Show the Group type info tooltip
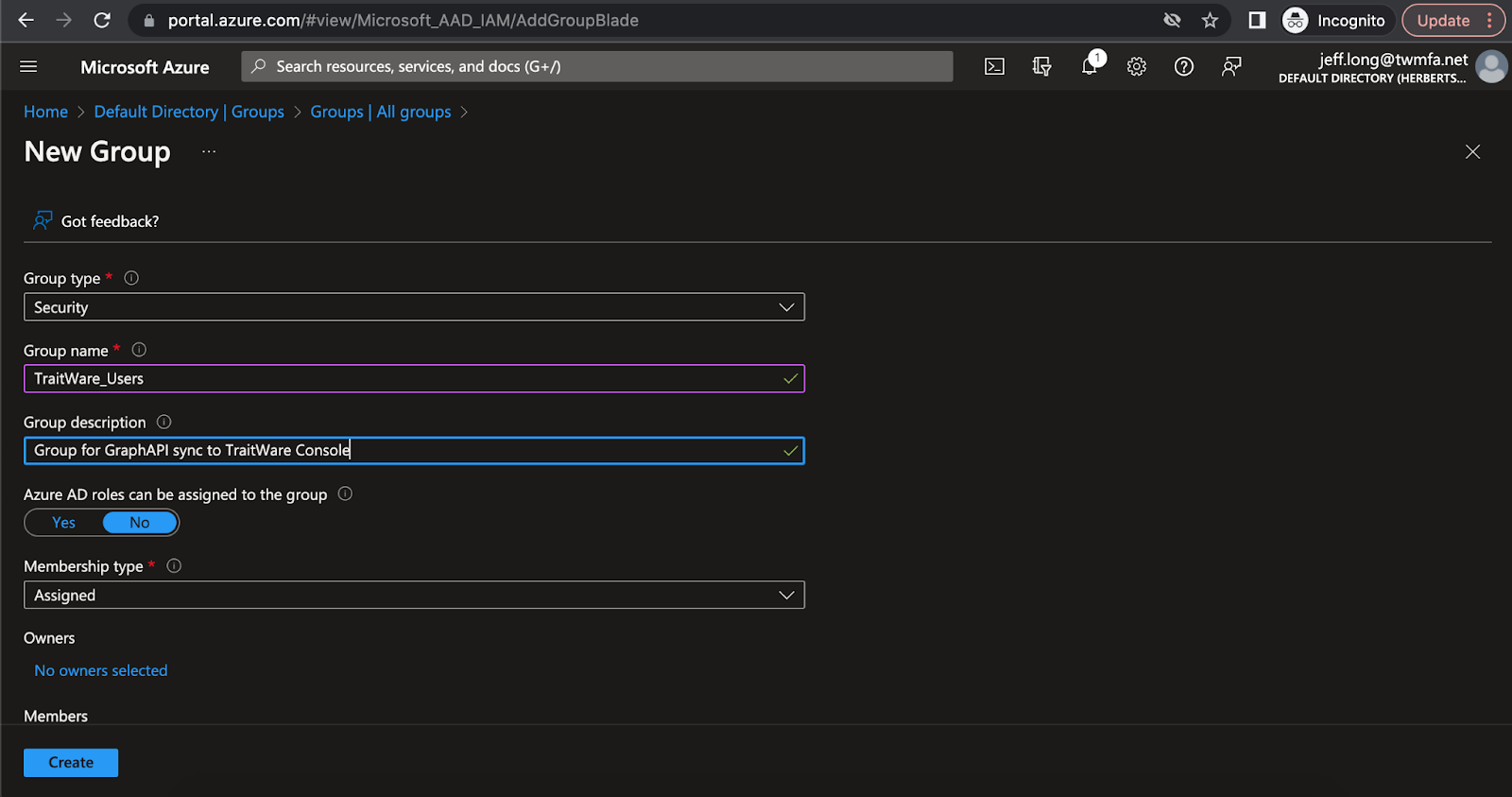Image resolution: width=1512 pixels, height=797 pixels. tap(131, 278)
